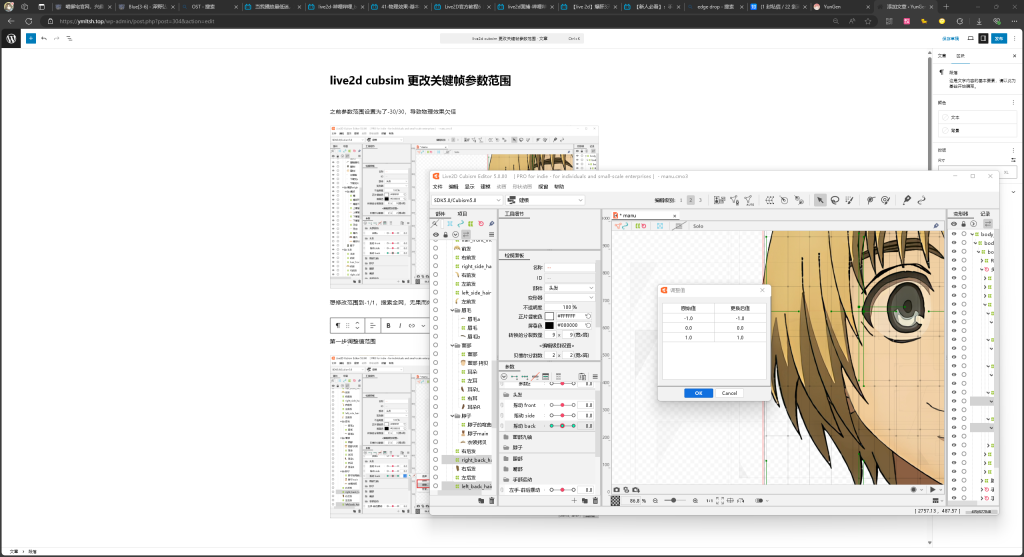Click Cancel in the adjust value dialog

[x=729, y=393]
